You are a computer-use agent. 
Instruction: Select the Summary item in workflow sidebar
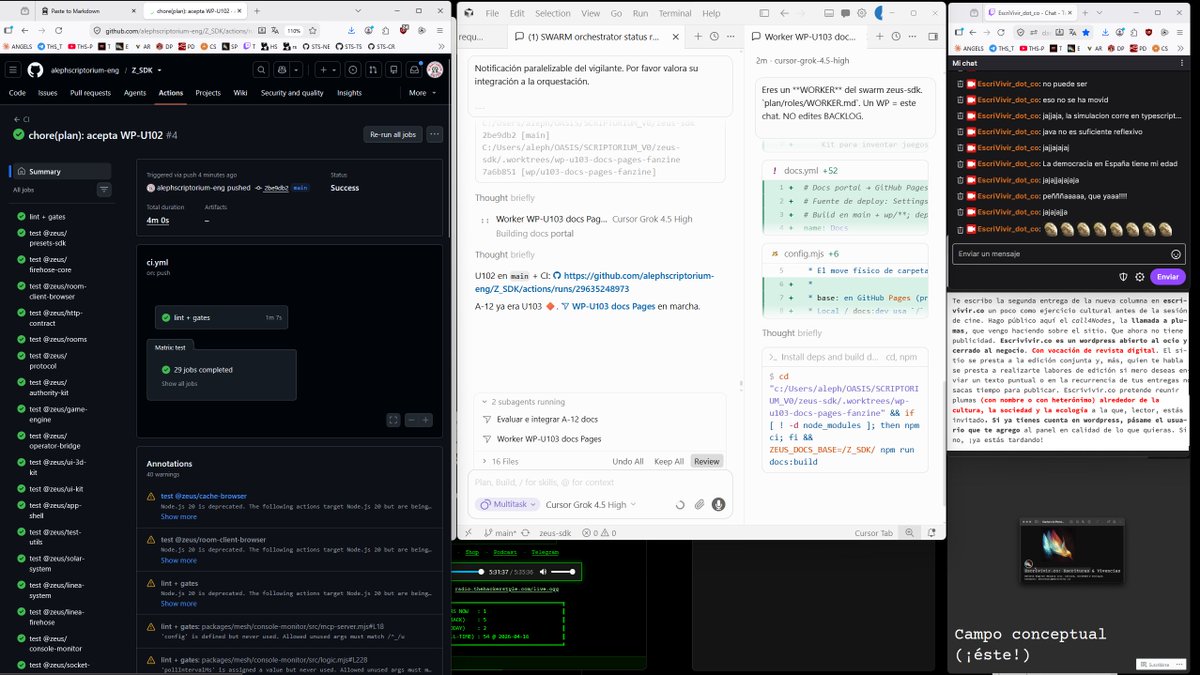[x=60, y=170]
